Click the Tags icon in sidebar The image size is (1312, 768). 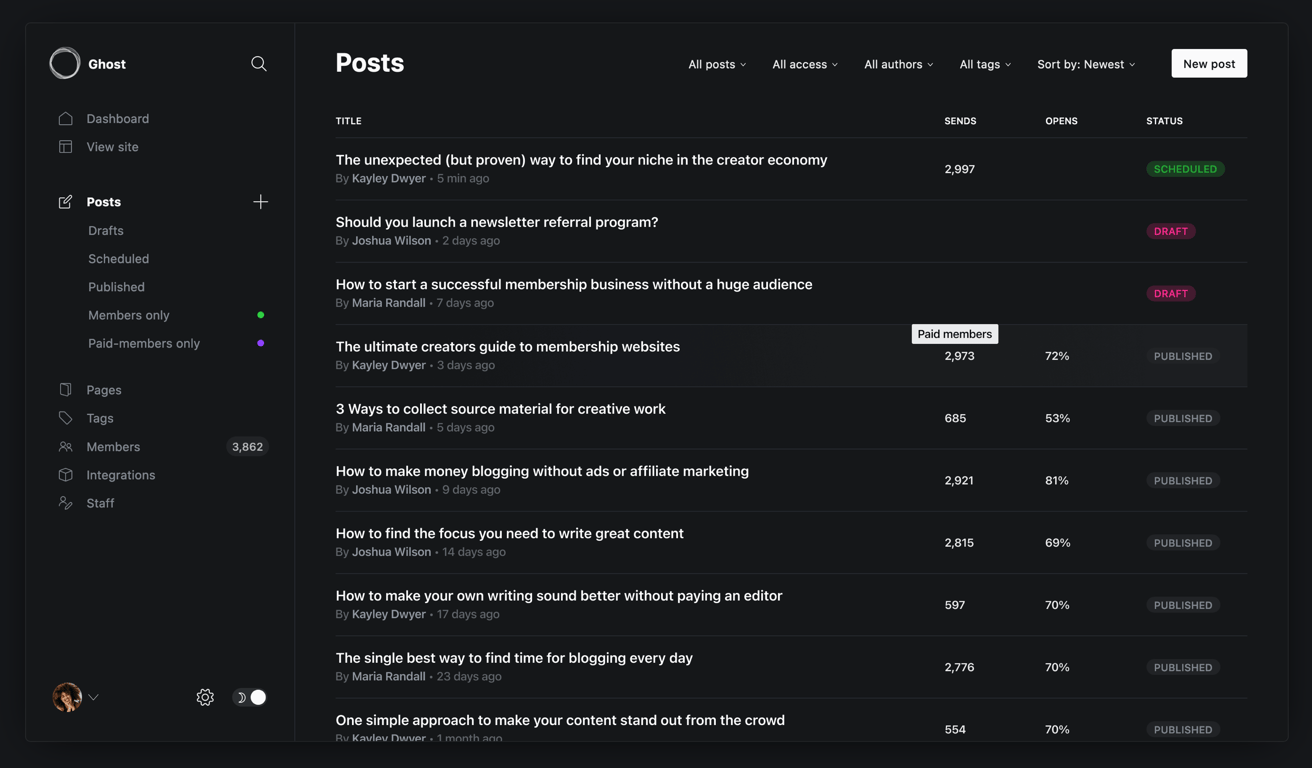click(66, 418)
